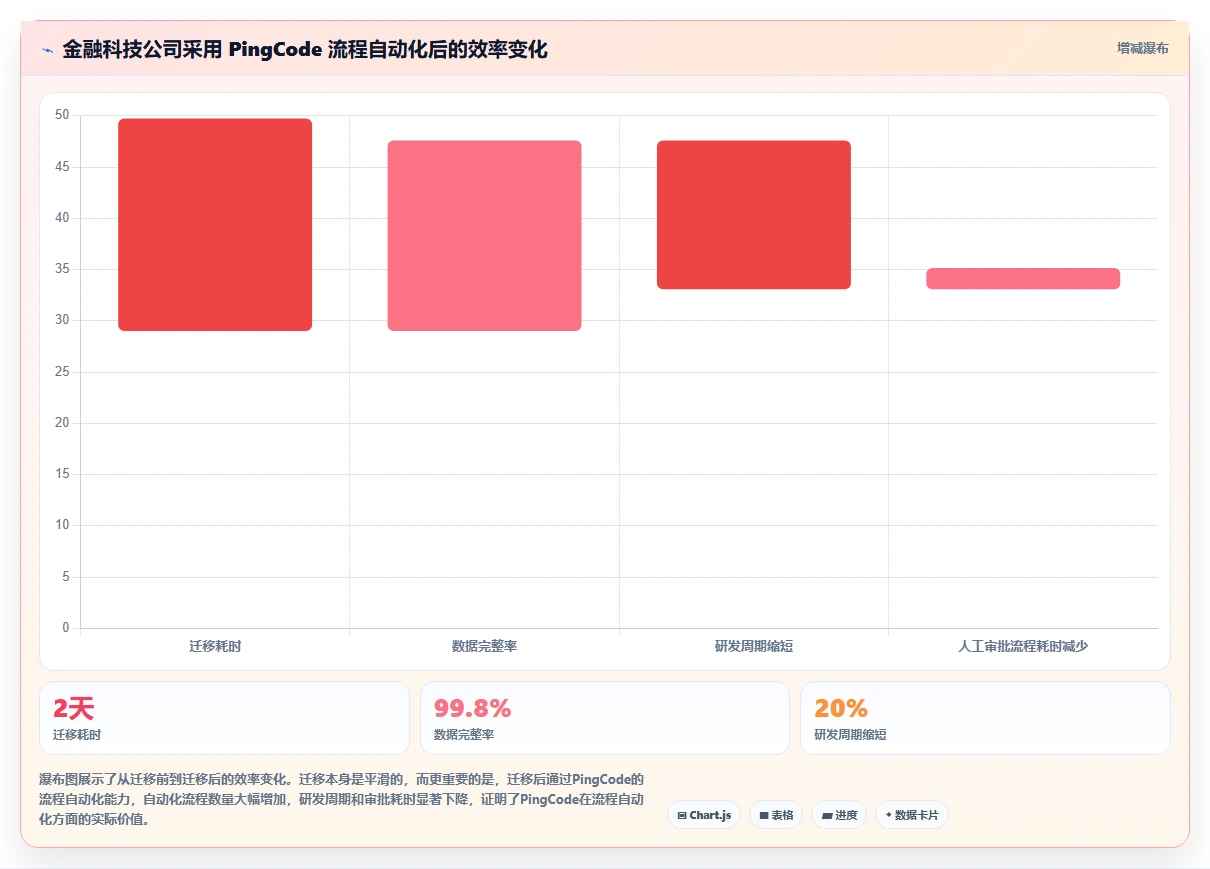Click the 表格 tag chip
This screenshot has height=869, width=1210.
776,815
